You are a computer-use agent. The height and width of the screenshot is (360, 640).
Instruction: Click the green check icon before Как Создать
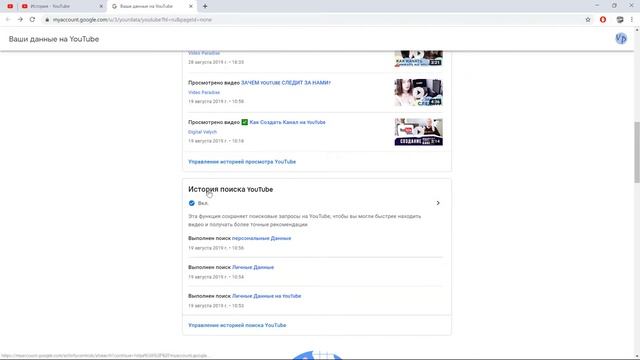[x=244, y=122]
